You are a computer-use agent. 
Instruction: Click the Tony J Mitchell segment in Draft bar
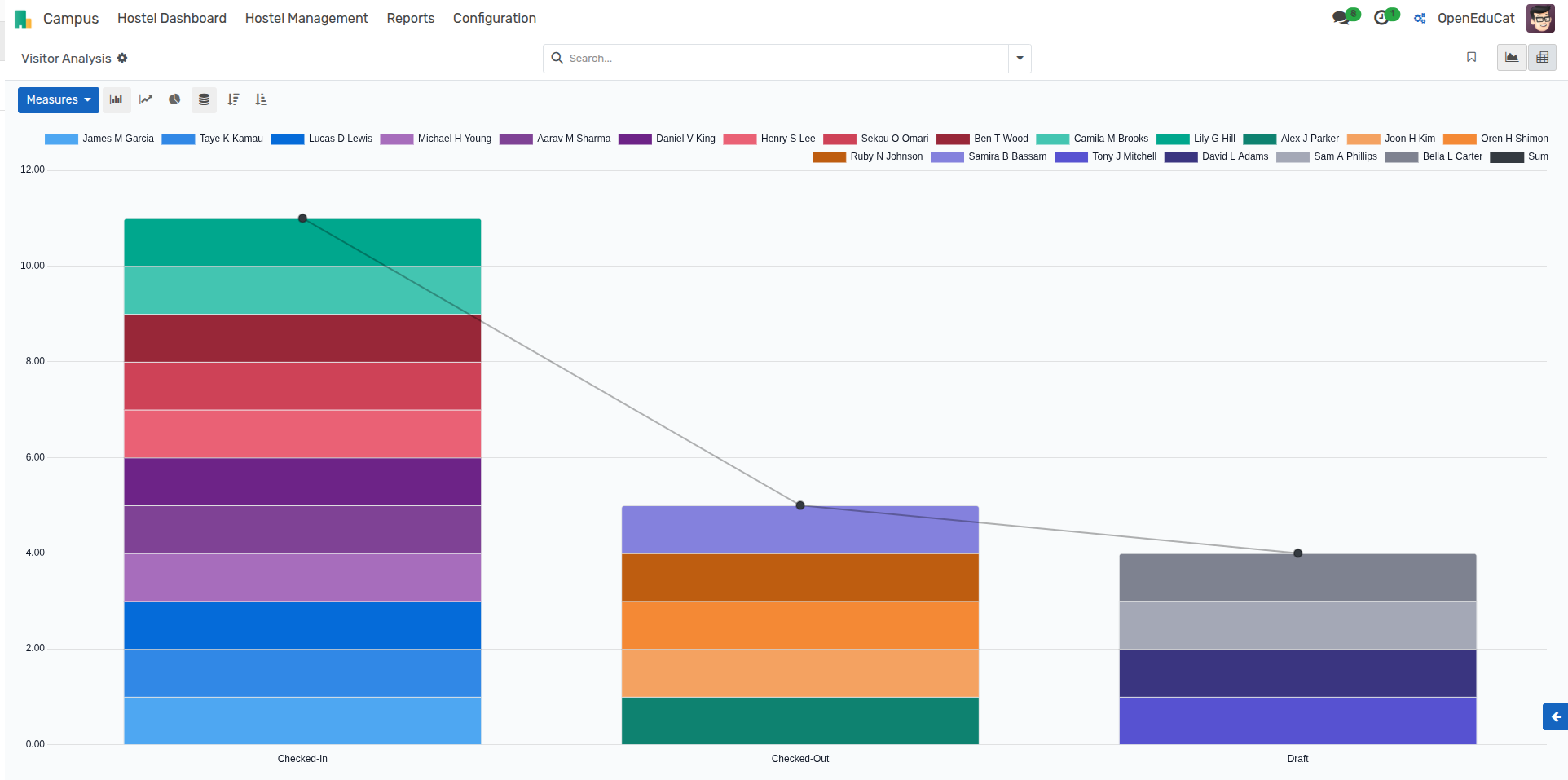(x=1297, y=721)
